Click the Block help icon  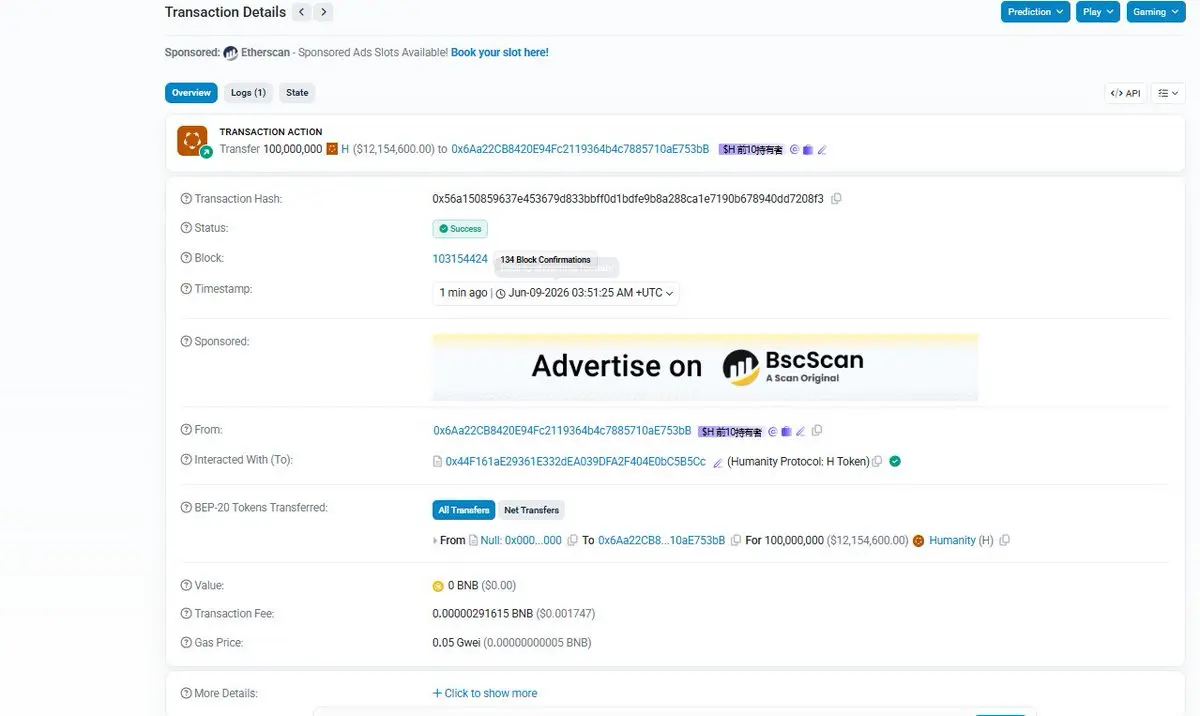tap(186, 258)
